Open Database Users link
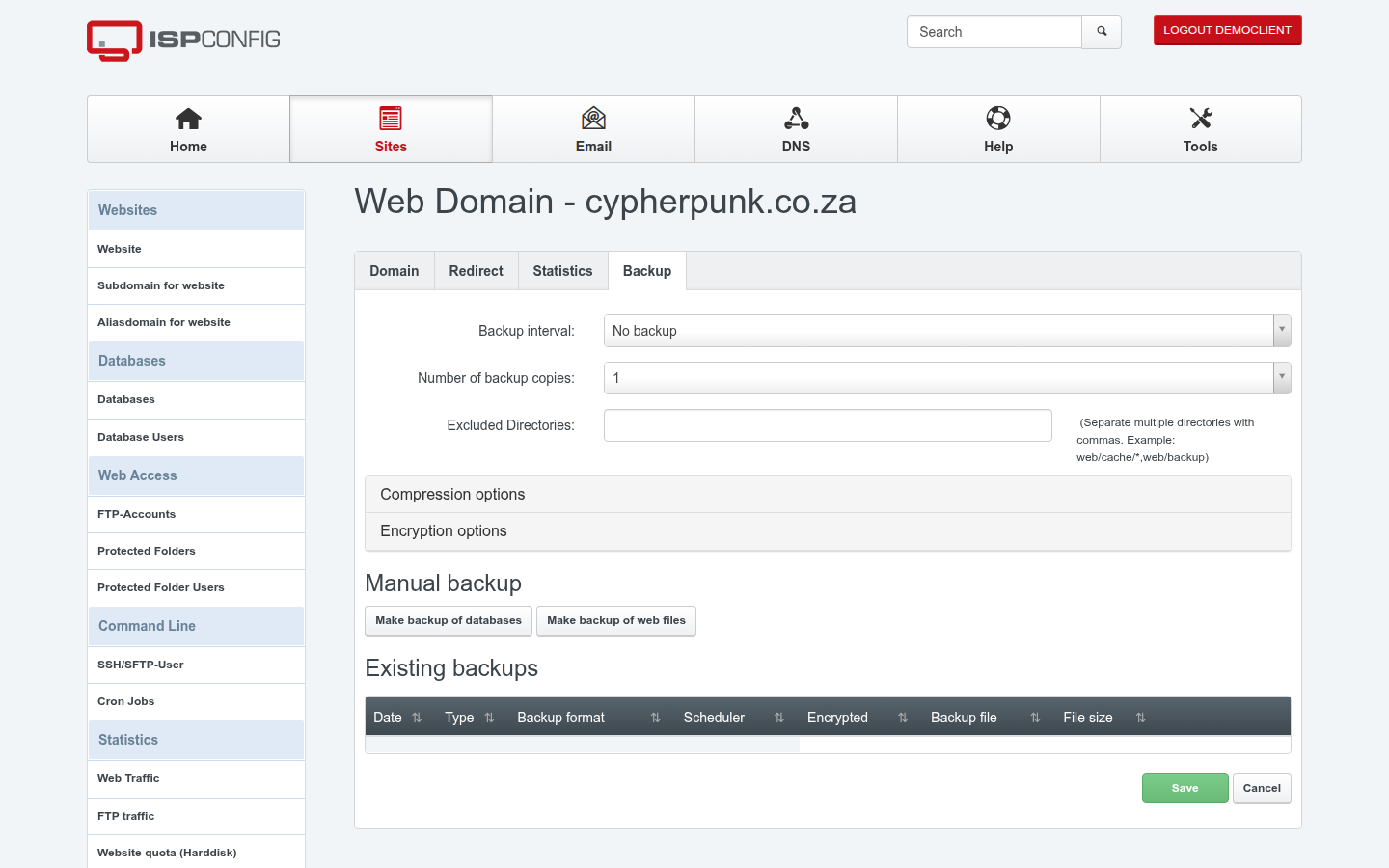1389x868 pixels. (197, 438)
